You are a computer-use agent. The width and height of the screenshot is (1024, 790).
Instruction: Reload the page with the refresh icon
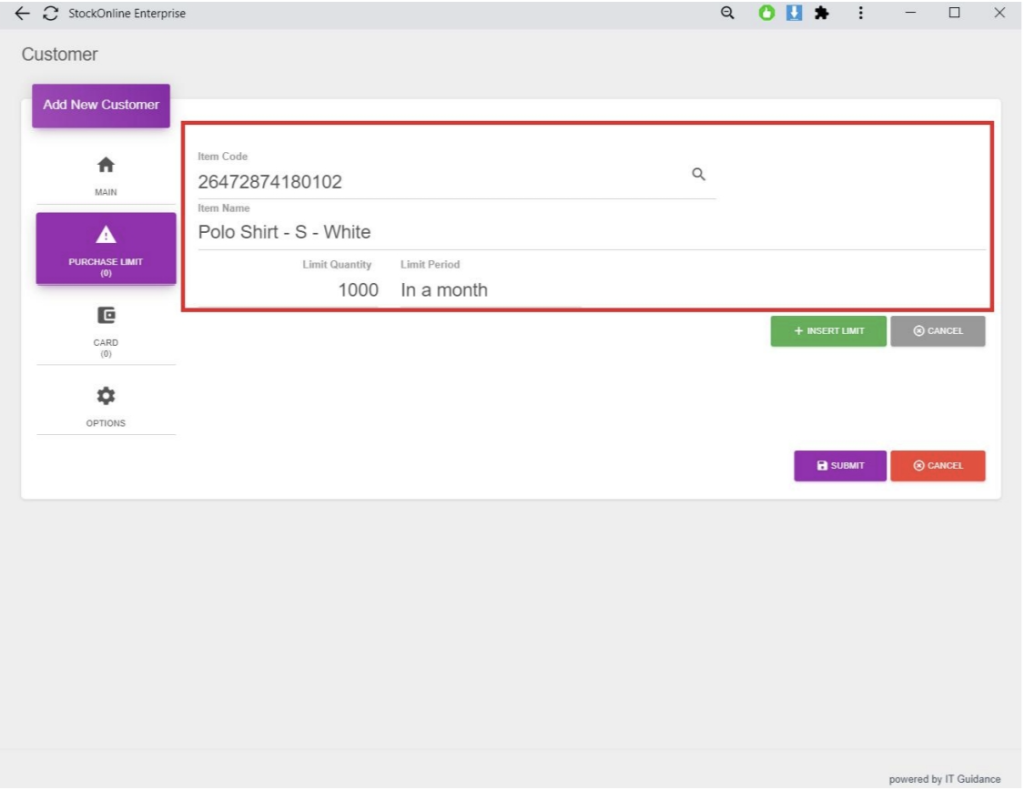pos(50,14)
